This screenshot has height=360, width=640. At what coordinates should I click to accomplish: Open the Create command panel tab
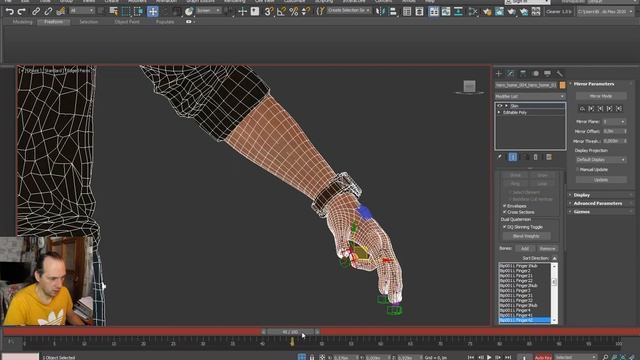499,73
